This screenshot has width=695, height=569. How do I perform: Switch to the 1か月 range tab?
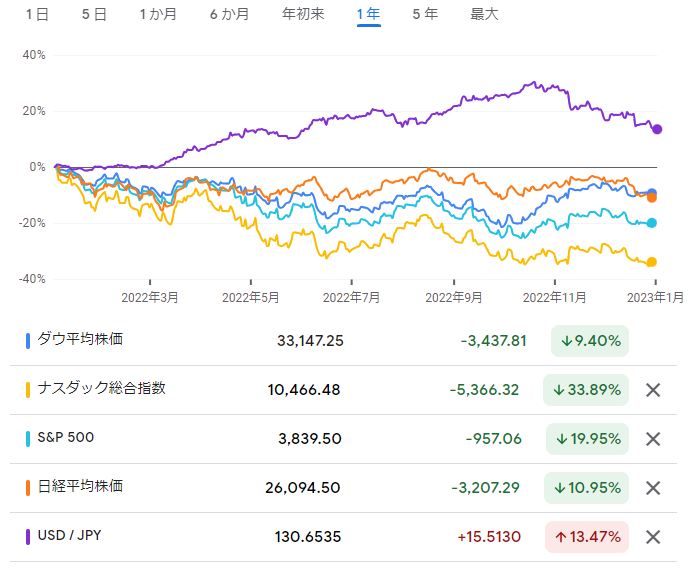(x=158, y=14)
